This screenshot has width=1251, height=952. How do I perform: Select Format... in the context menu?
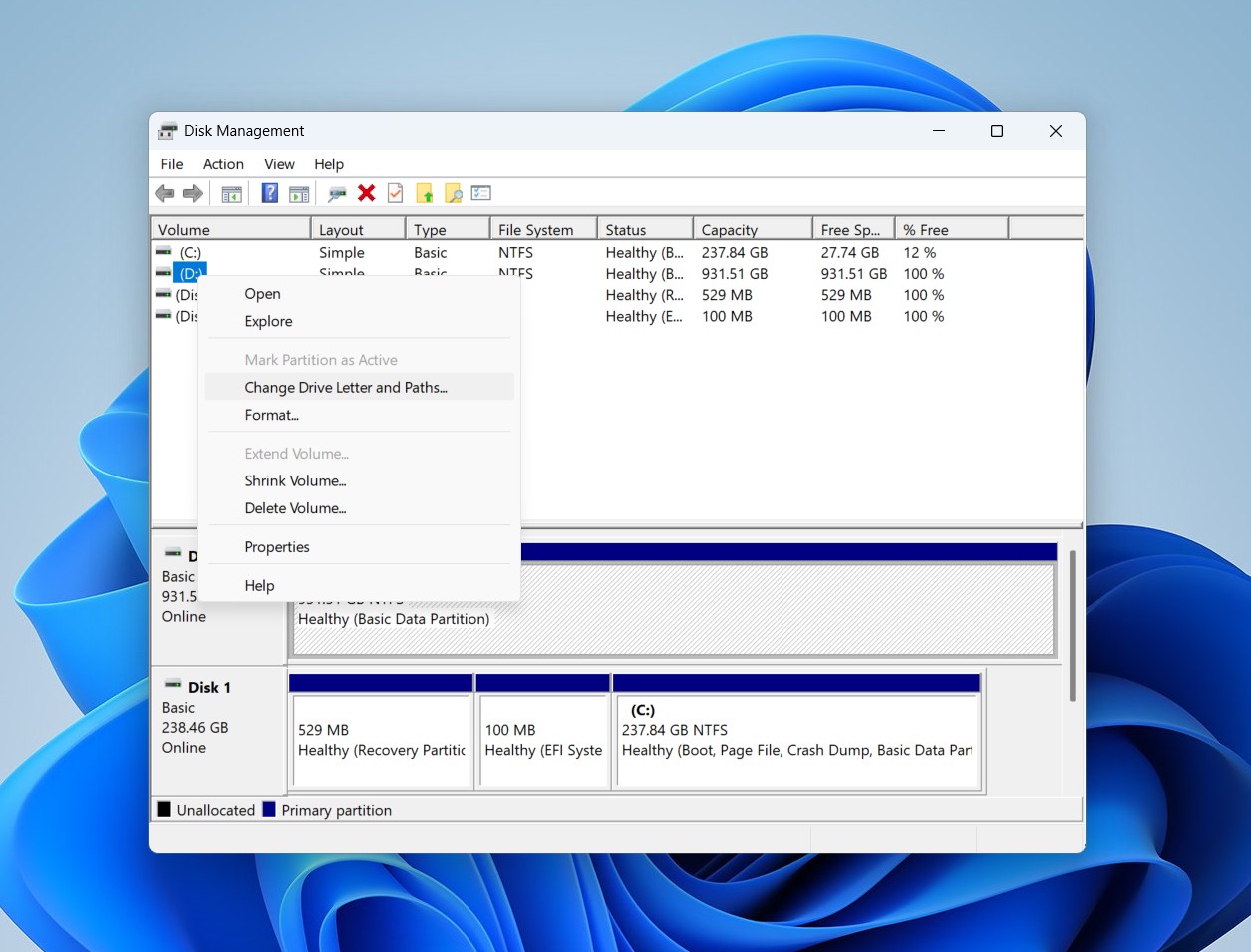click(x=360, y=416)
